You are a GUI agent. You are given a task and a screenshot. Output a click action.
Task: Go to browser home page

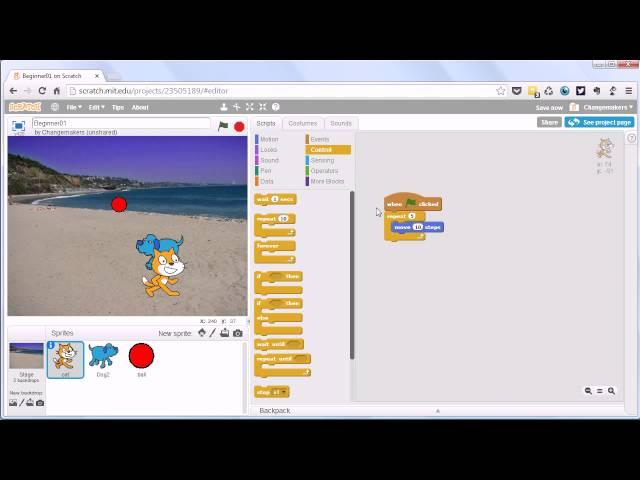[57, 91]
